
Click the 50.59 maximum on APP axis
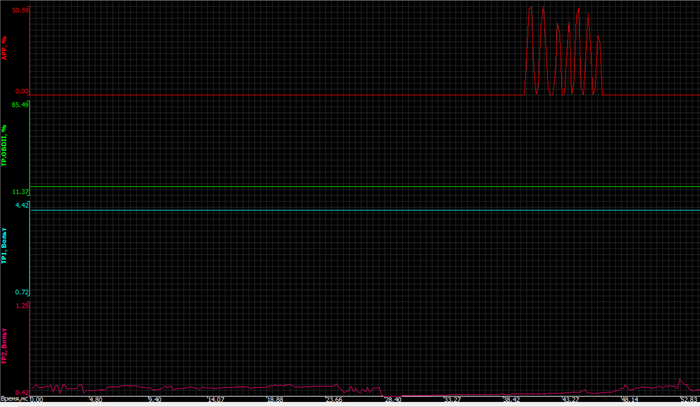[x=21, y=10]
